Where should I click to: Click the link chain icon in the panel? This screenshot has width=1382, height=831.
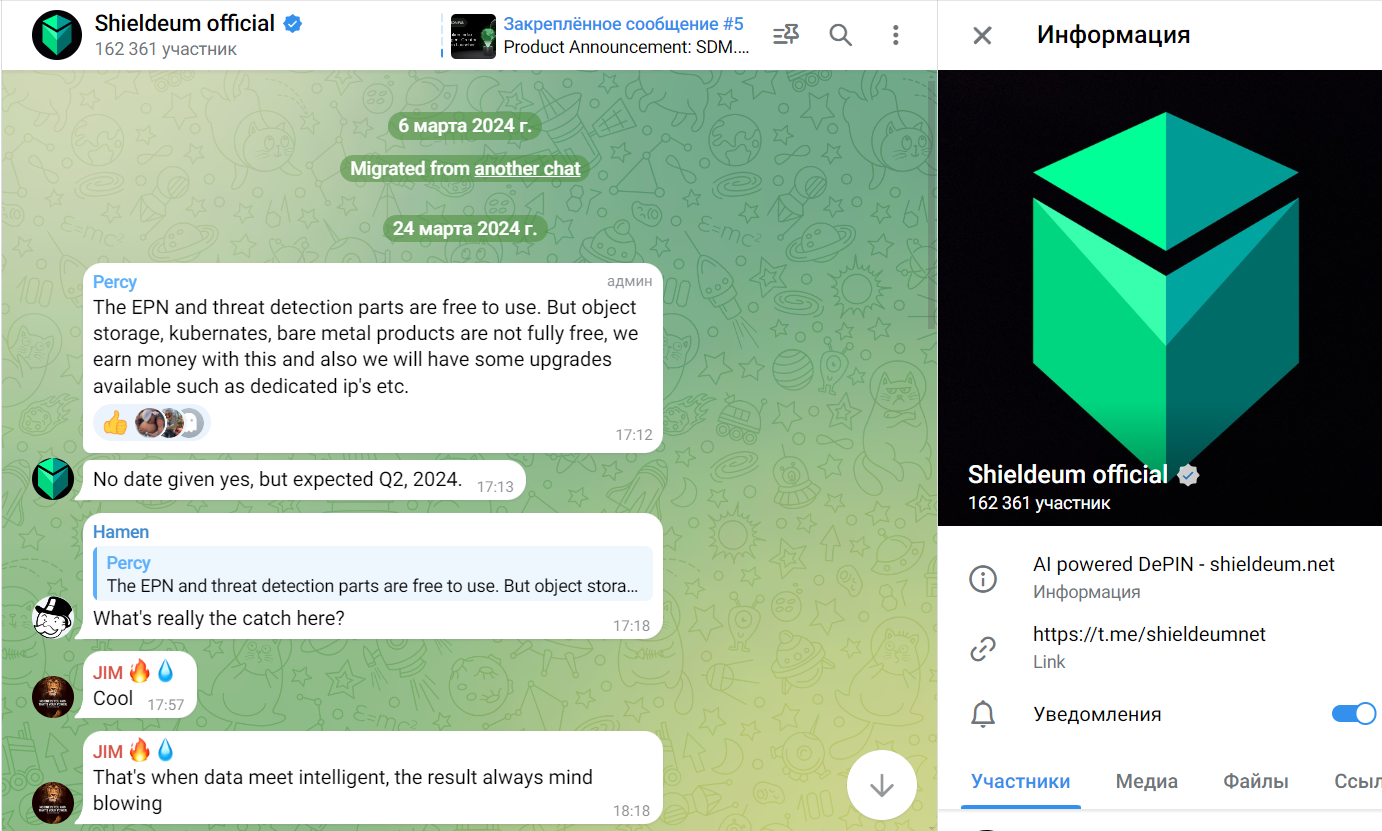983,649
